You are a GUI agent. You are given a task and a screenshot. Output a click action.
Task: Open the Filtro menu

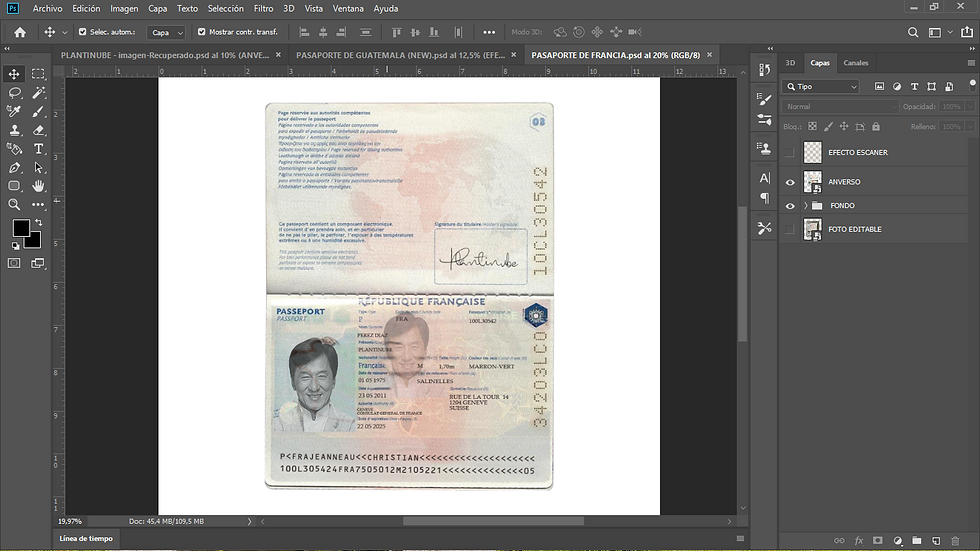[263, 8]
